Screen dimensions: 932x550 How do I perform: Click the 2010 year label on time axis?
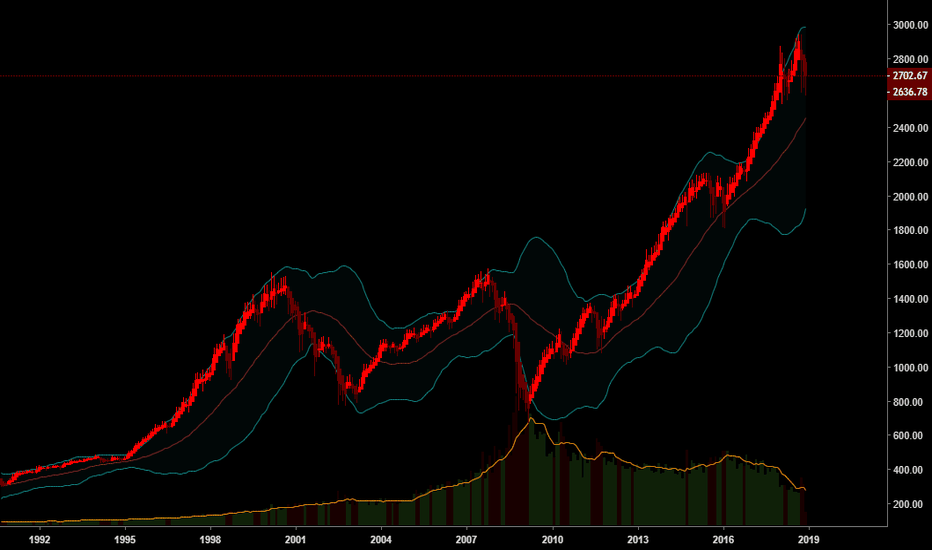(553, 540)
